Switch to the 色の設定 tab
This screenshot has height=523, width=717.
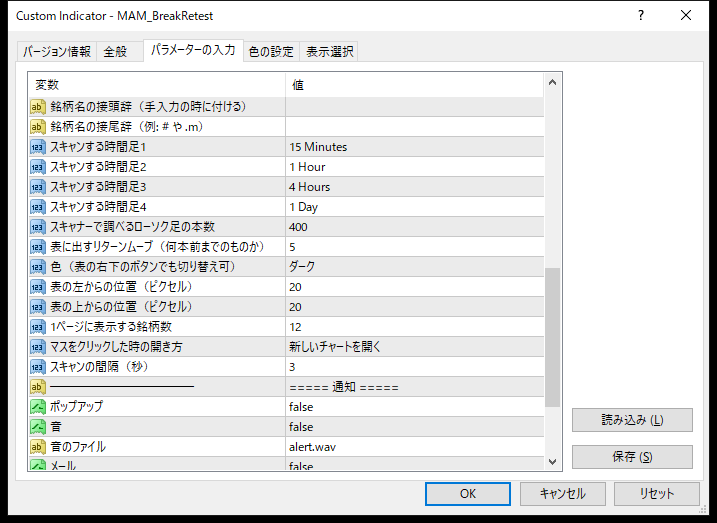(271, 52)
